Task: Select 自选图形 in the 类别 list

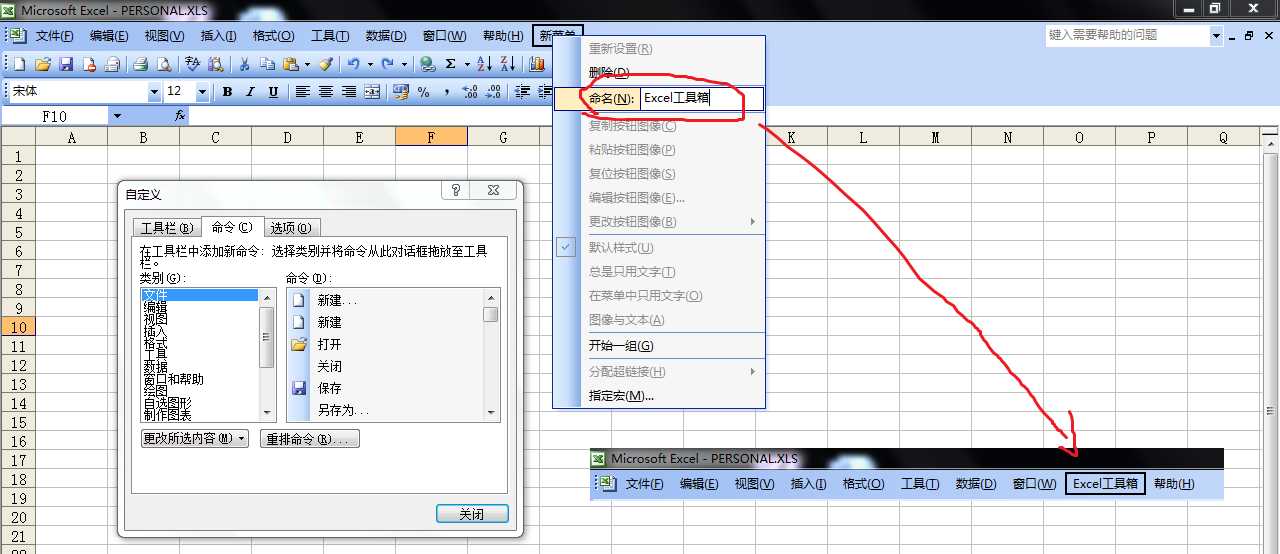Action: point(168,403)
